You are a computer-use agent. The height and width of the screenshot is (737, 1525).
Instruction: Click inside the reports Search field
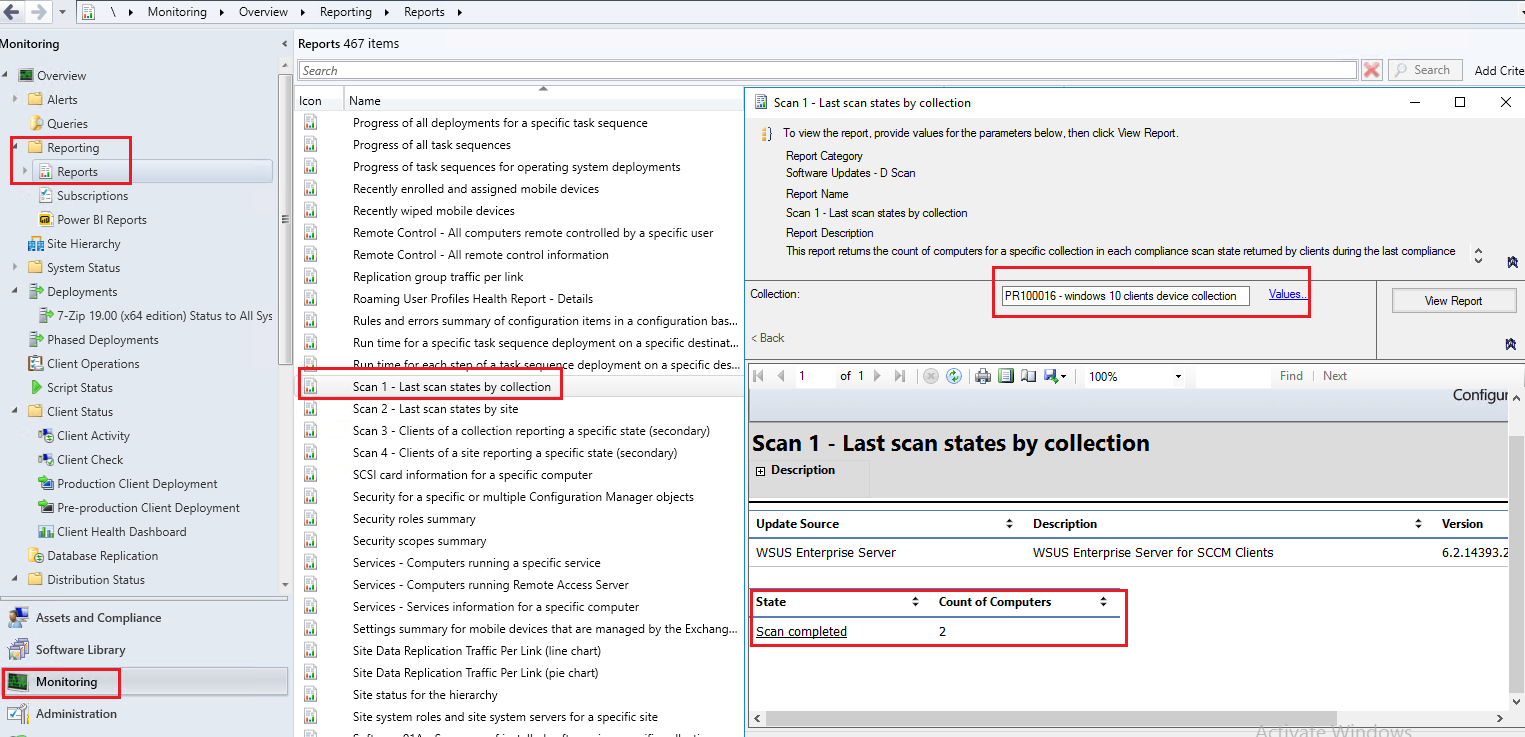[x=820, y=70]
